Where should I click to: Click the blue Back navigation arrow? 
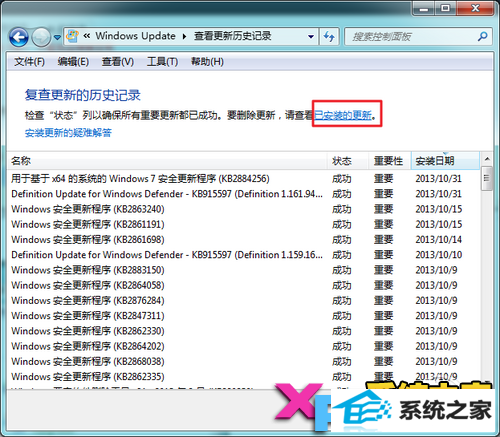[19, 37]
